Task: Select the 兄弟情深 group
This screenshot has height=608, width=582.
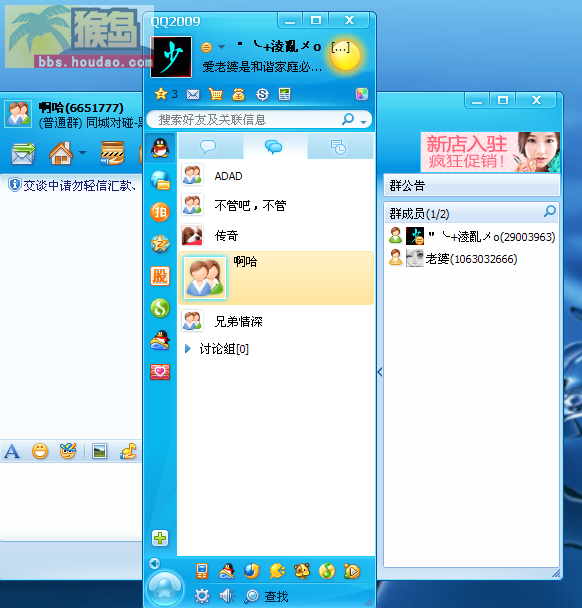Action: pyautogui.click(x=276, y=321)
